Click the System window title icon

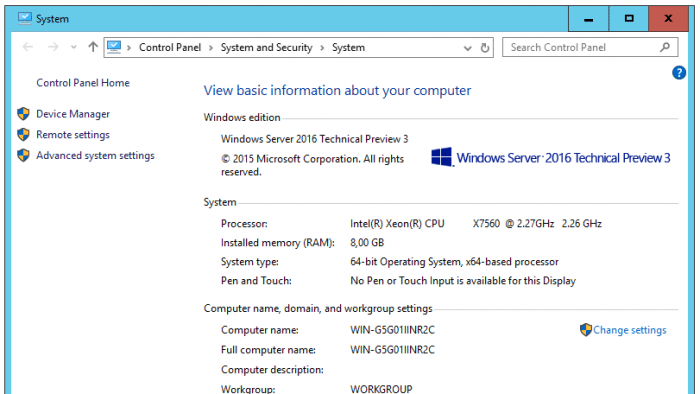point(25,18)
